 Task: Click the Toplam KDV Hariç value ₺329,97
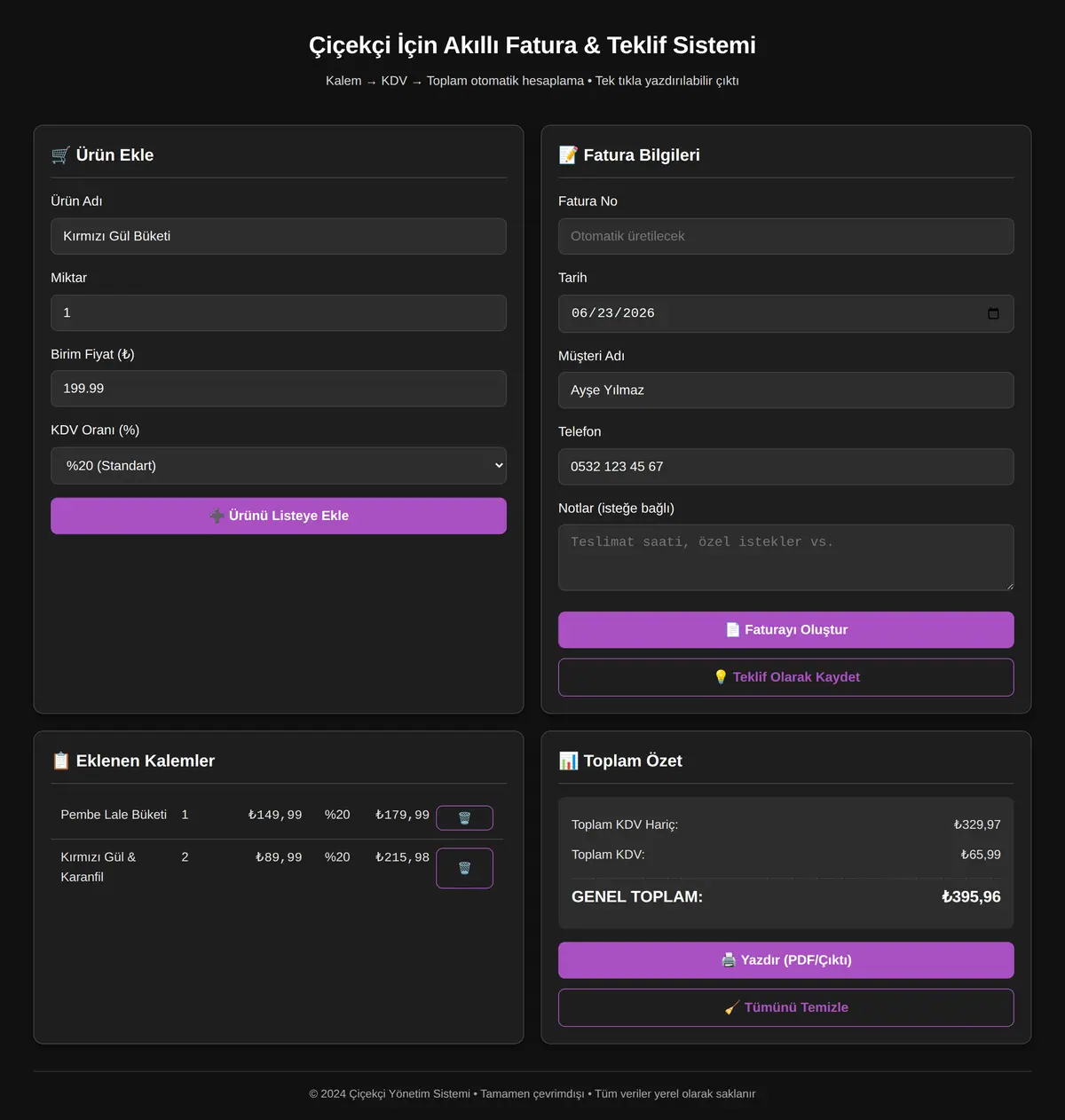click(x=977, y=824)
